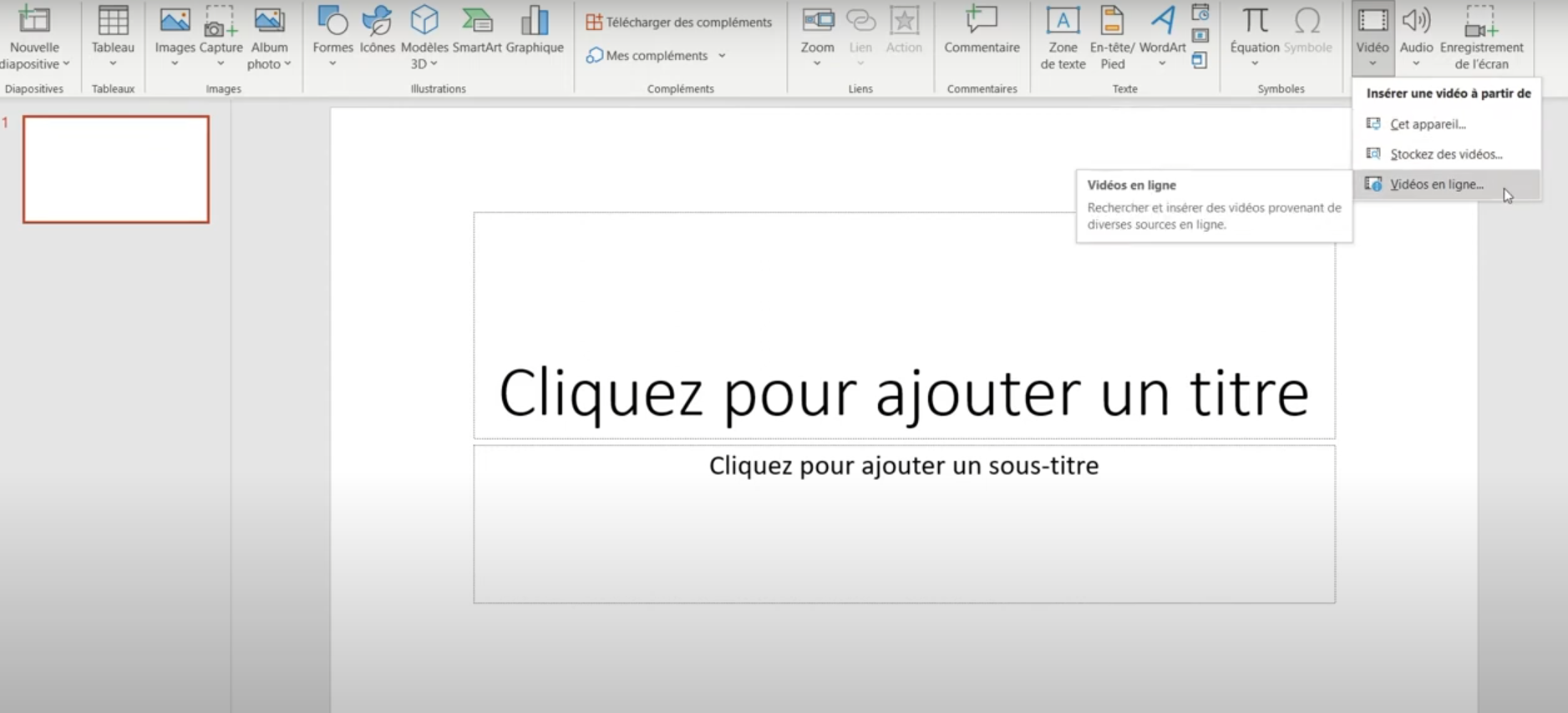
Task: Expand the Modèles 3D dropdown arrow
Action: coord(434,64)
